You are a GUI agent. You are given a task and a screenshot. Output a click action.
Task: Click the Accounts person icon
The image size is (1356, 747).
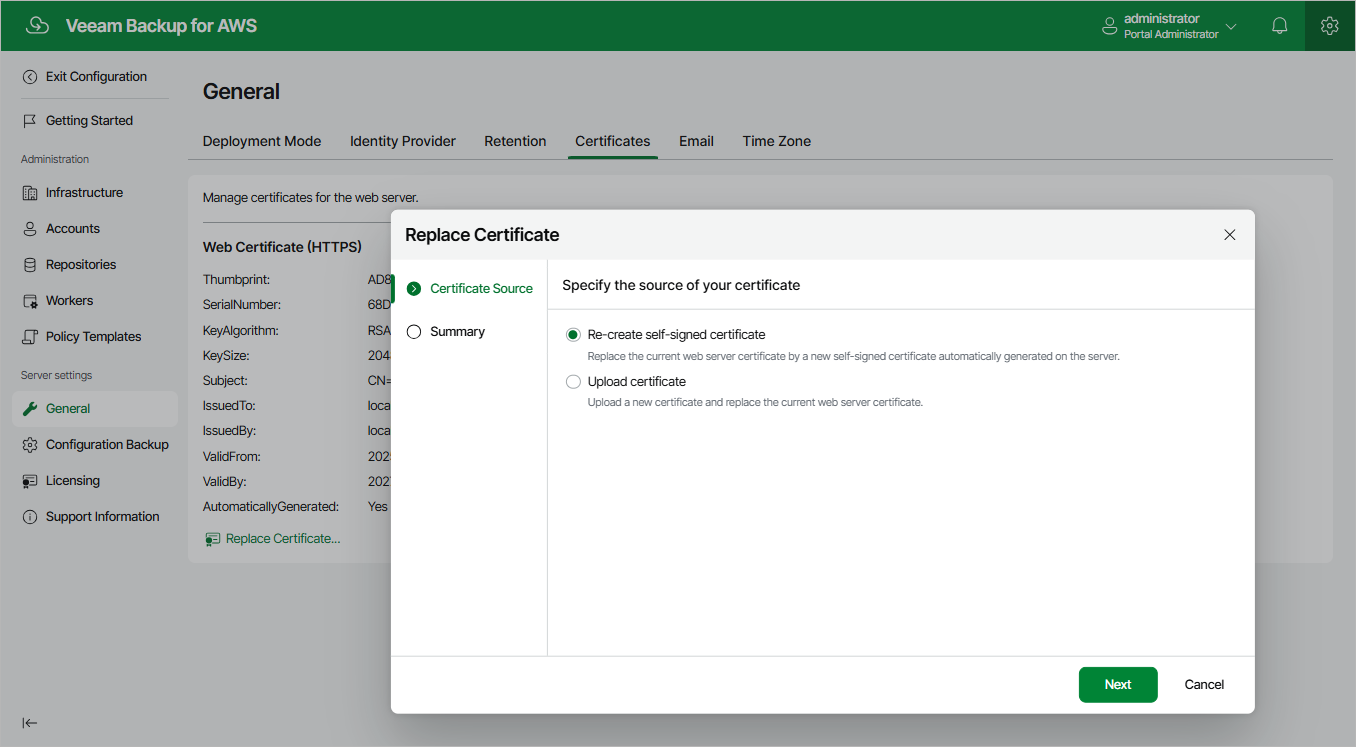click(x=30, y=229)
